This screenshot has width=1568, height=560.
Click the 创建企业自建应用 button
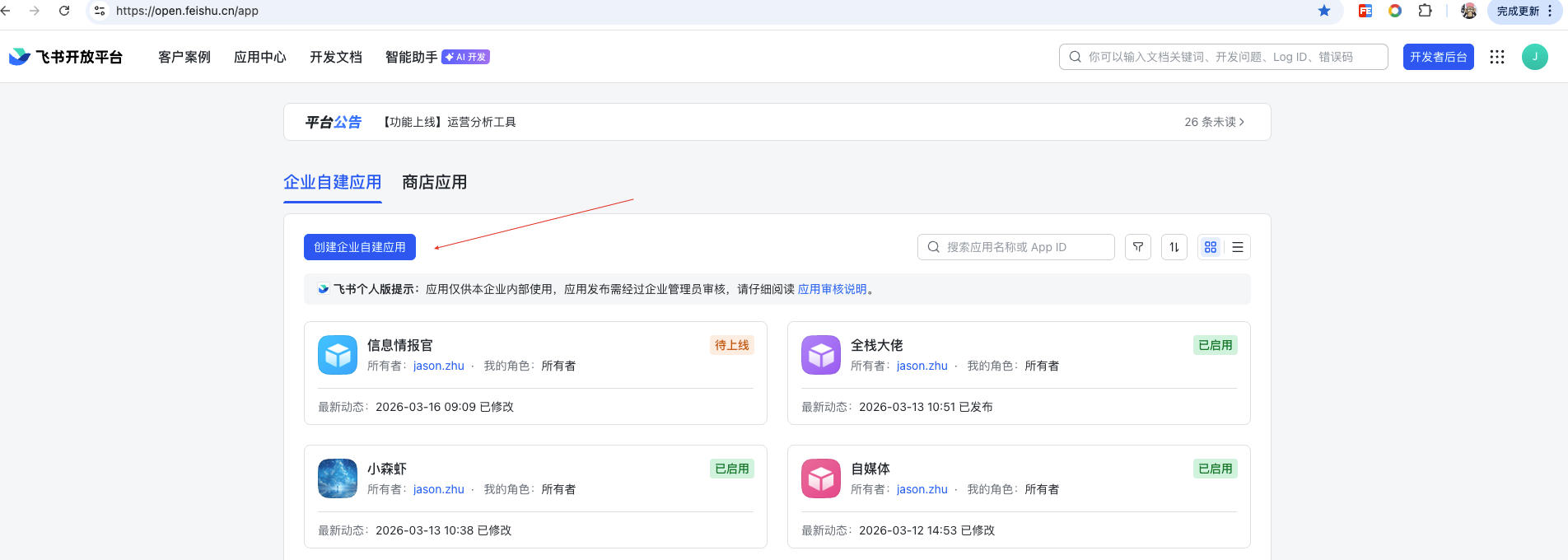click(360, 247)
